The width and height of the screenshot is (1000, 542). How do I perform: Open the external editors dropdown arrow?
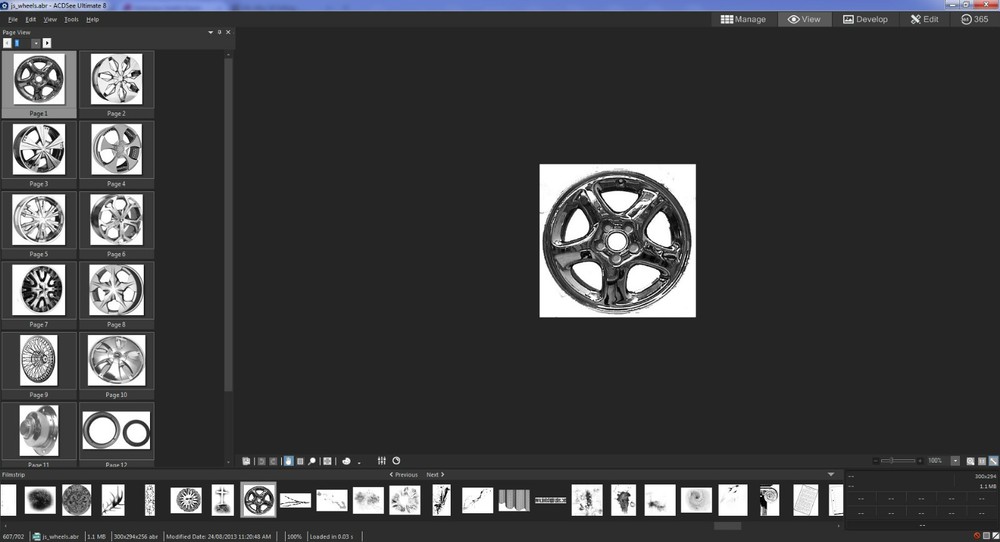(x=359, y=462)
